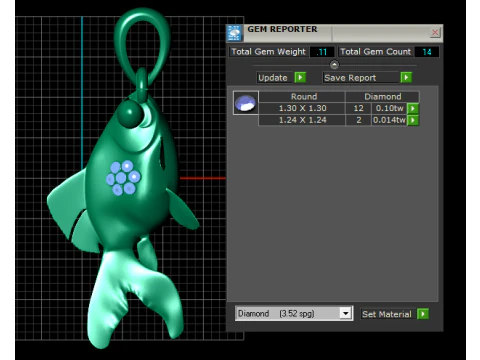Collapse panel using circular up-arrow toggle
Screen dimensions: 480x360
[334, 65]
